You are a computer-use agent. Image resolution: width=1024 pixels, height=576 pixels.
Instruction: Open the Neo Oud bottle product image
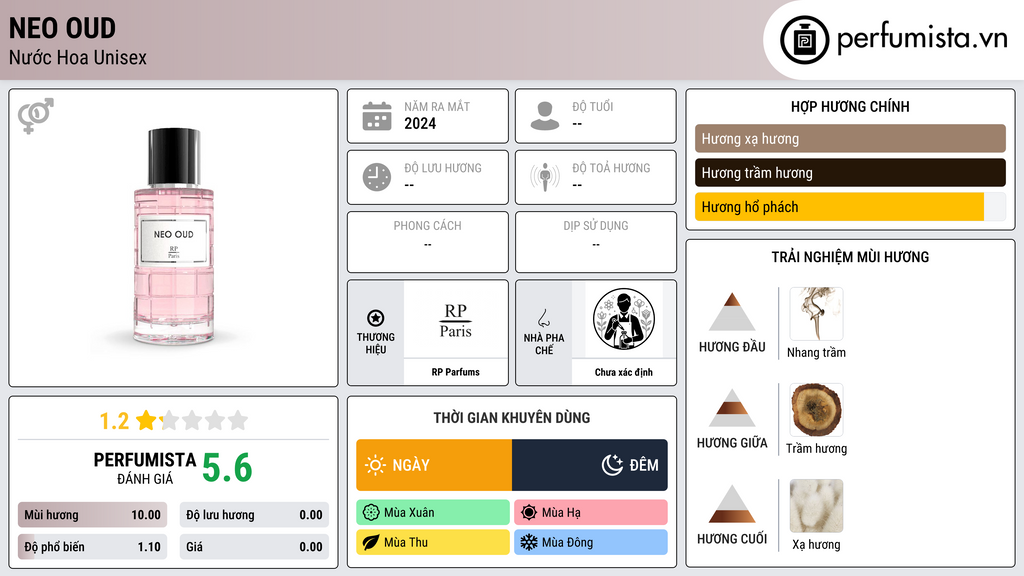coord(174,237)
